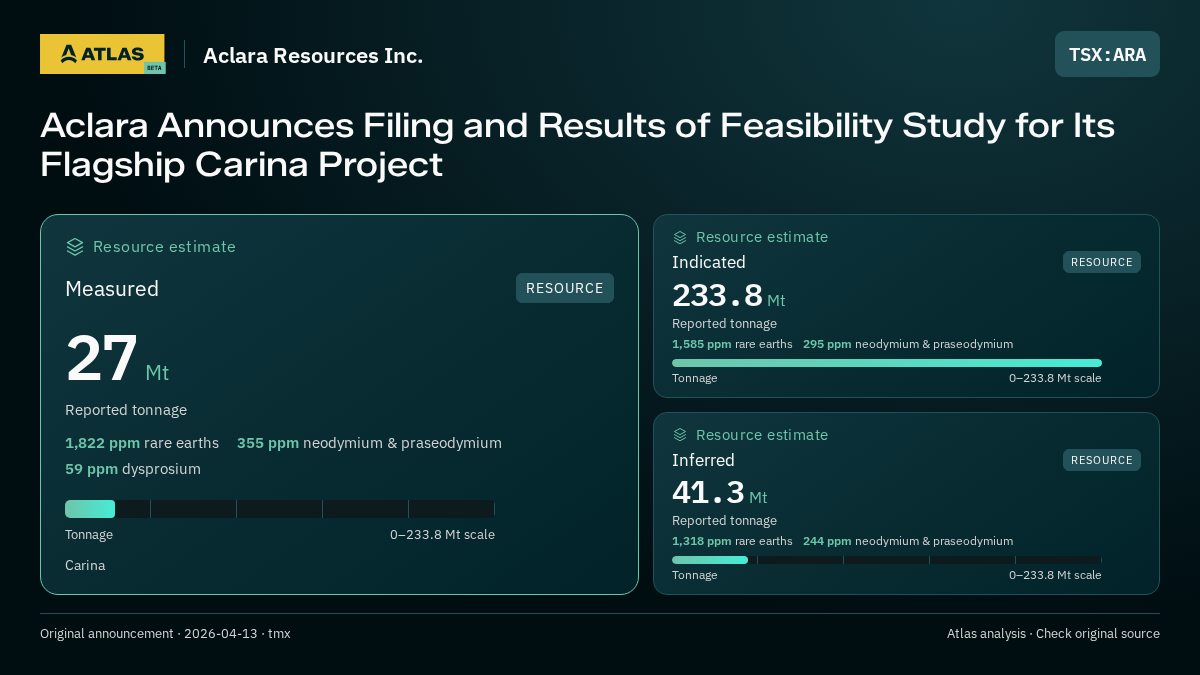The image size is (1200, 675).
Task: Click the Atlas analysis check original source note
Action: tap(1053, 634)
